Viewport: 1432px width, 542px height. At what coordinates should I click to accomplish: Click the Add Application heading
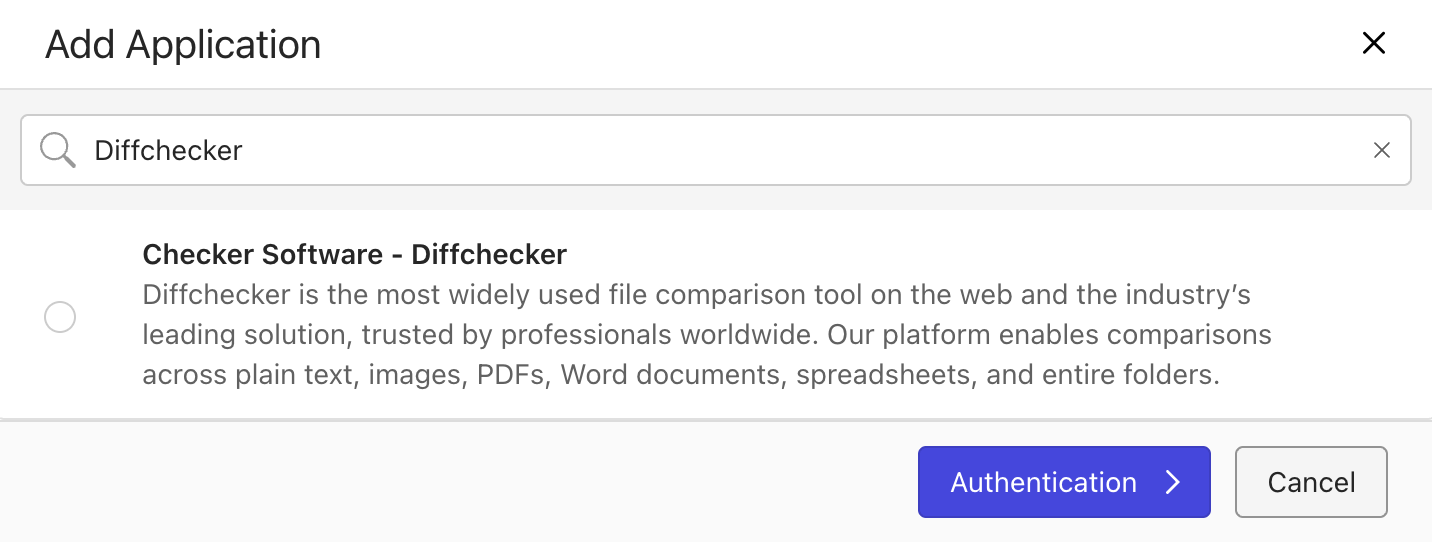[183, 45]
